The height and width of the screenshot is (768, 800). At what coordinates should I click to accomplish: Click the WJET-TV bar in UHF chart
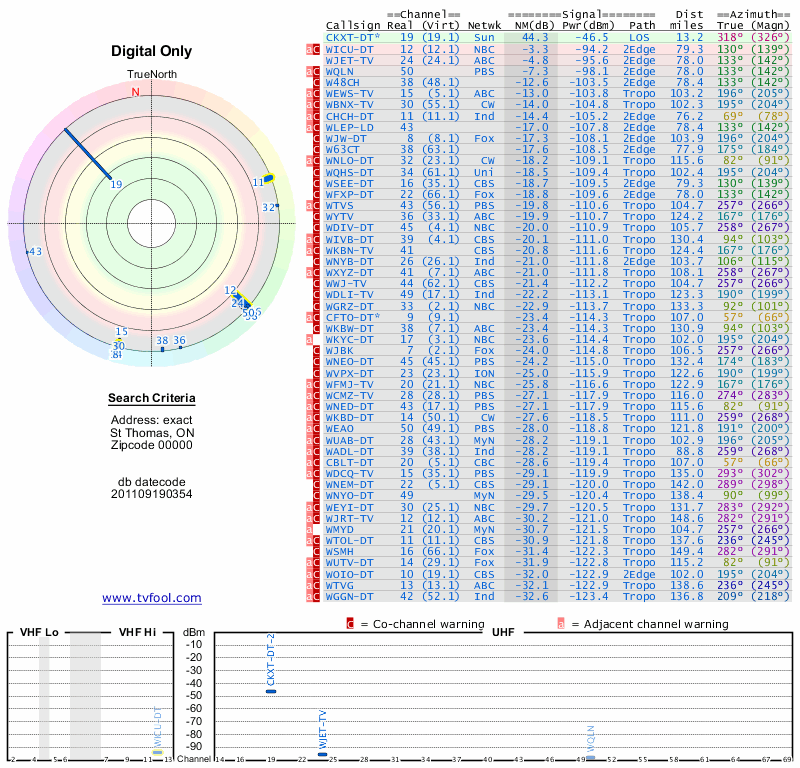point(322,753)
